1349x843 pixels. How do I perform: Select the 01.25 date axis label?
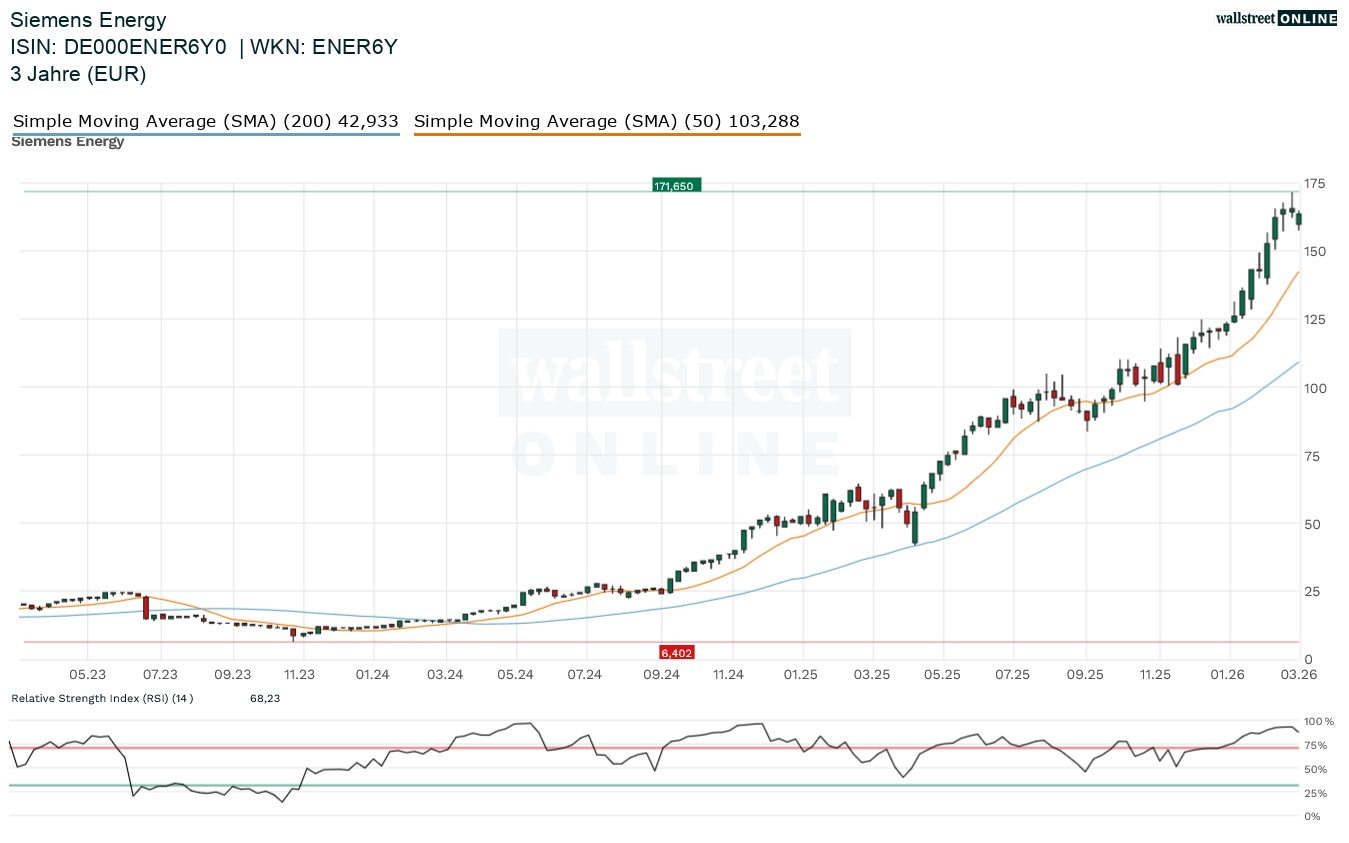pyautogui.click(x=800, y=674)
